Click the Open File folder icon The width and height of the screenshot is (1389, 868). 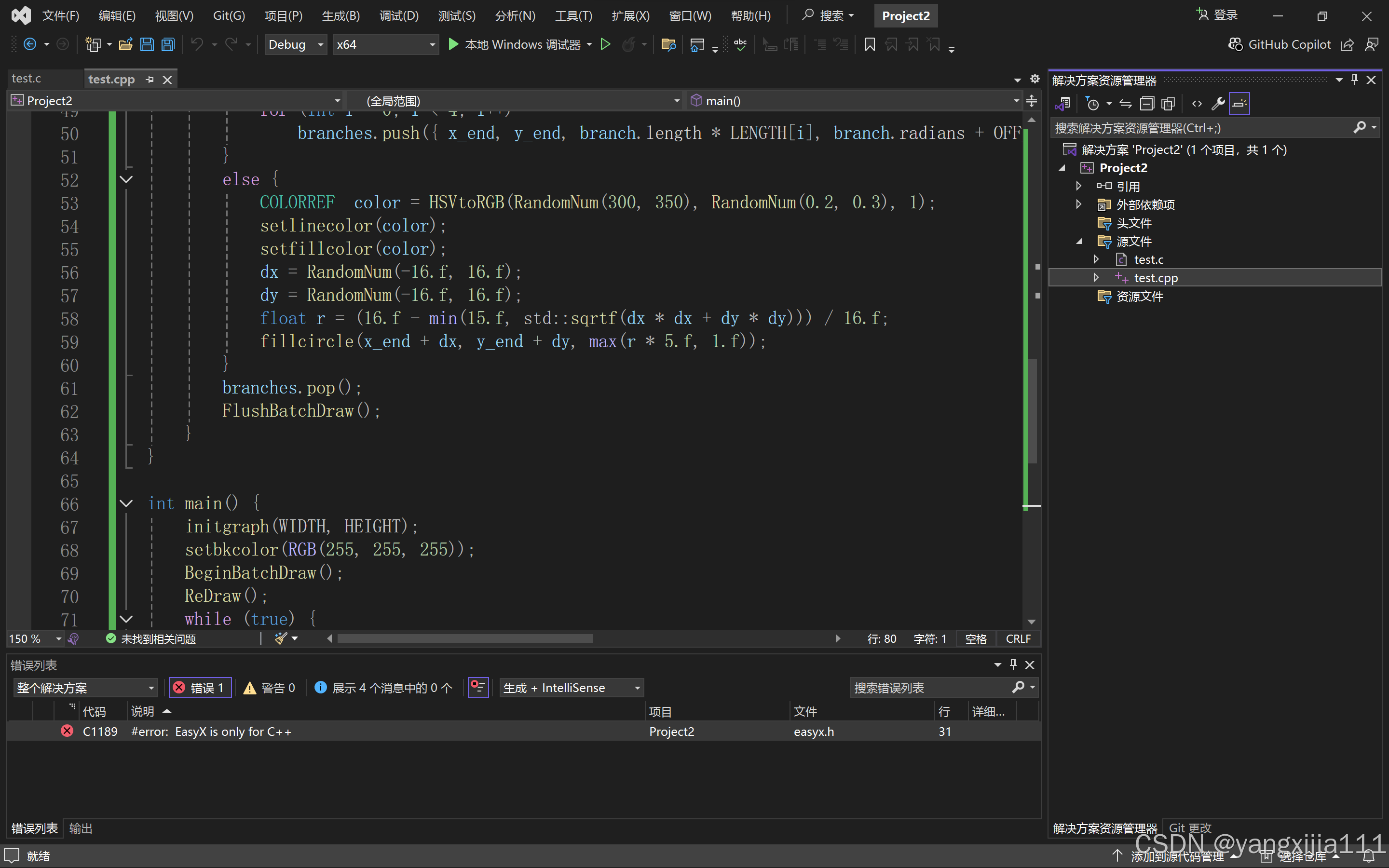126,44
